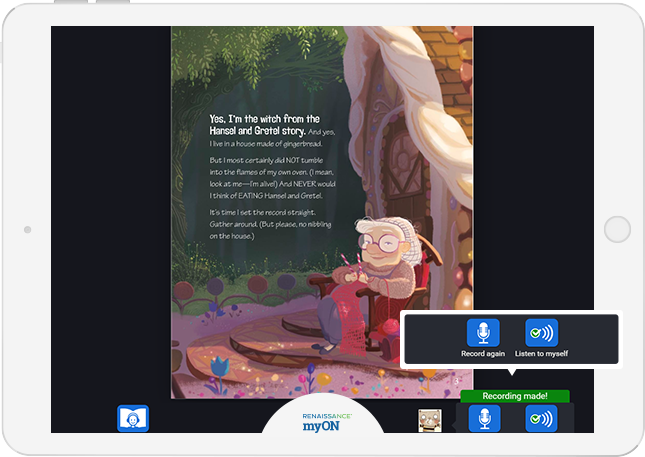Click the Listen to myself label

[541, 354]
